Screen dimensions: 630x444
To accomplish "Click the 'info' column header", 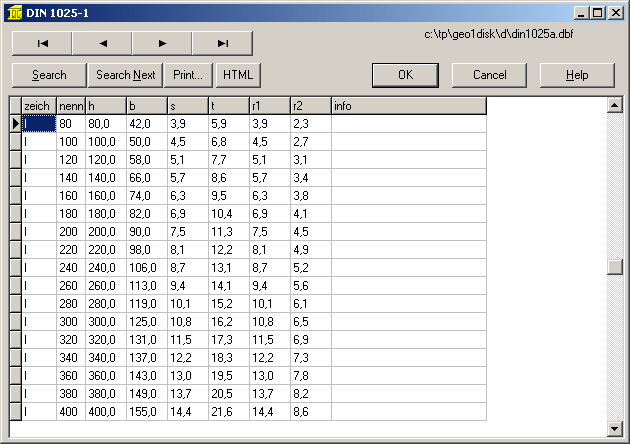I will pos(408,106).
